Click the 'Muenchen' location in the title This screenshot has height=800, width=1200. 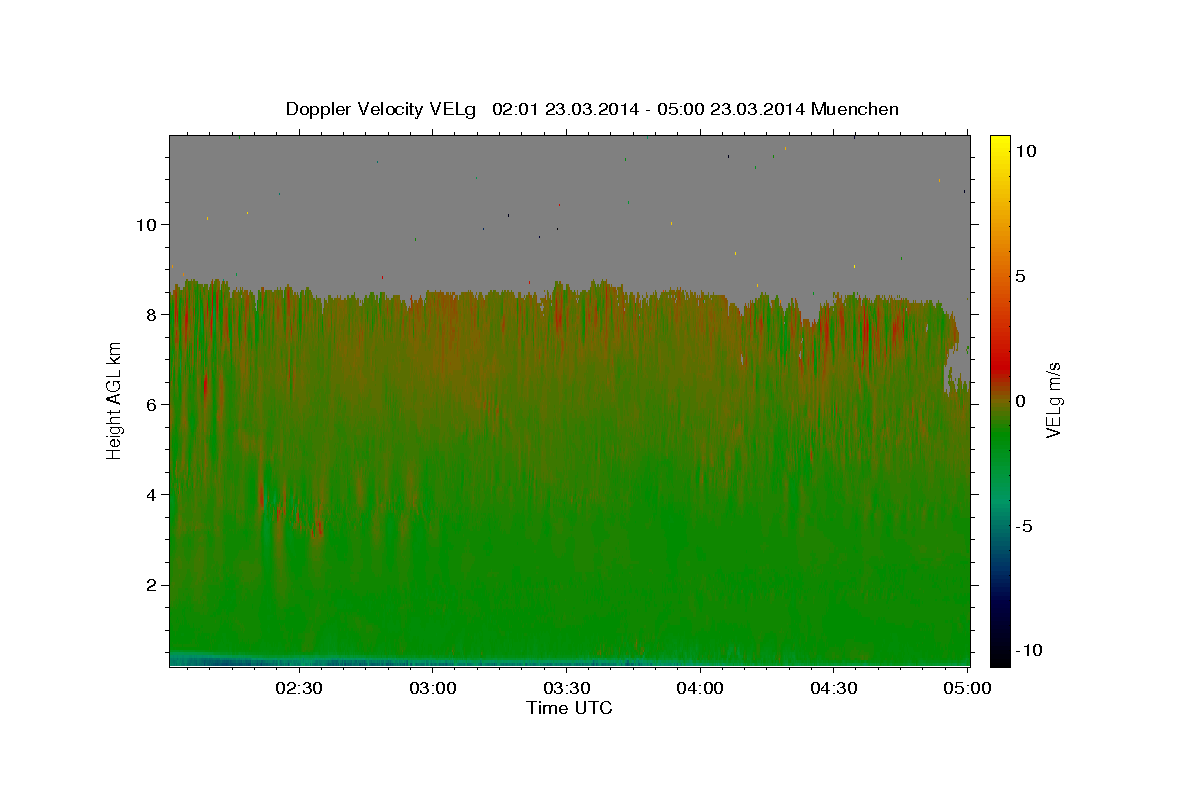pos(855,109)
